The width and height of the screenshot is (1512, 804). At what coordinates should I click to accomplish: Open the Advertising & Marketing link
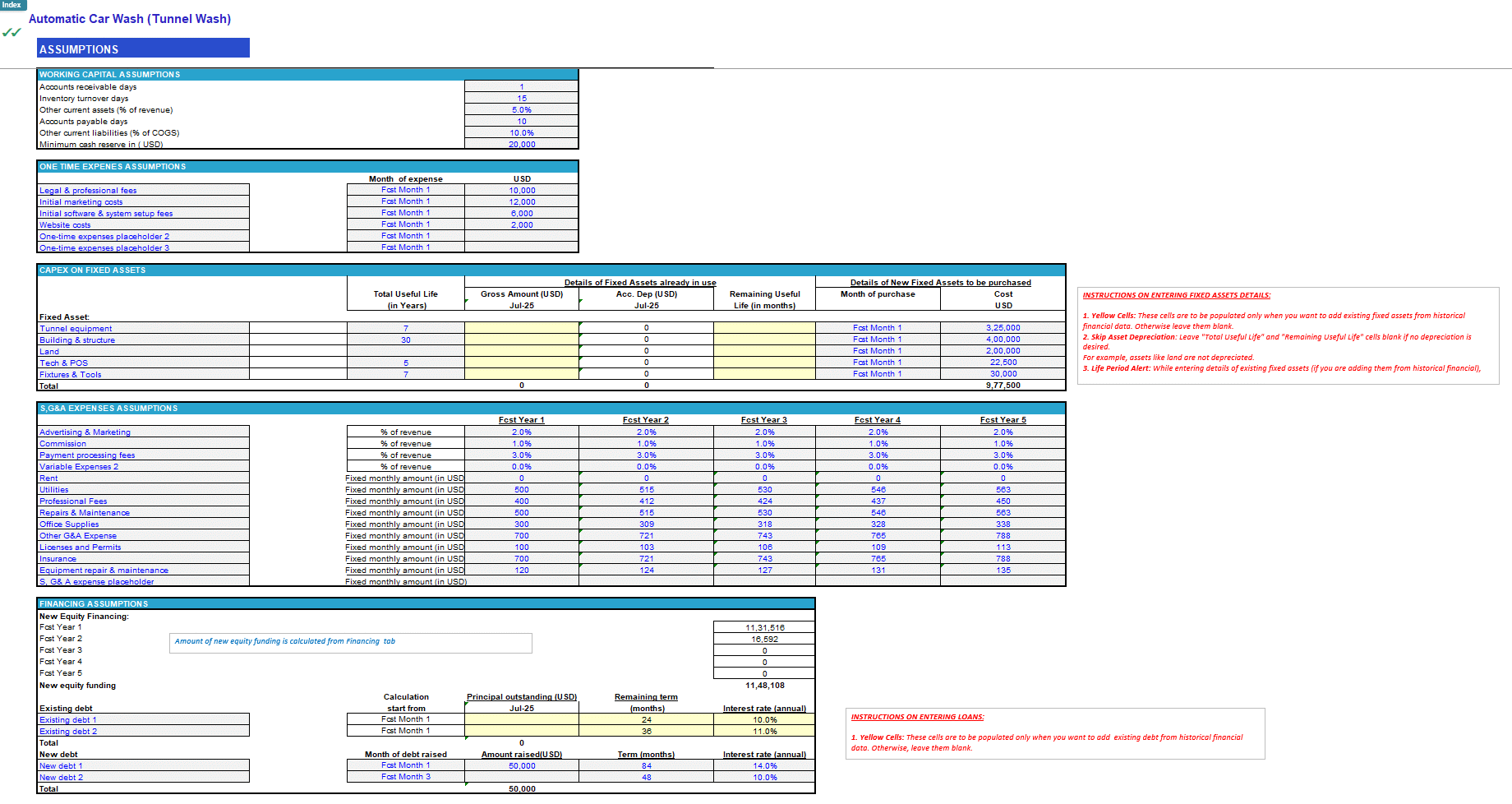[85, 432]
